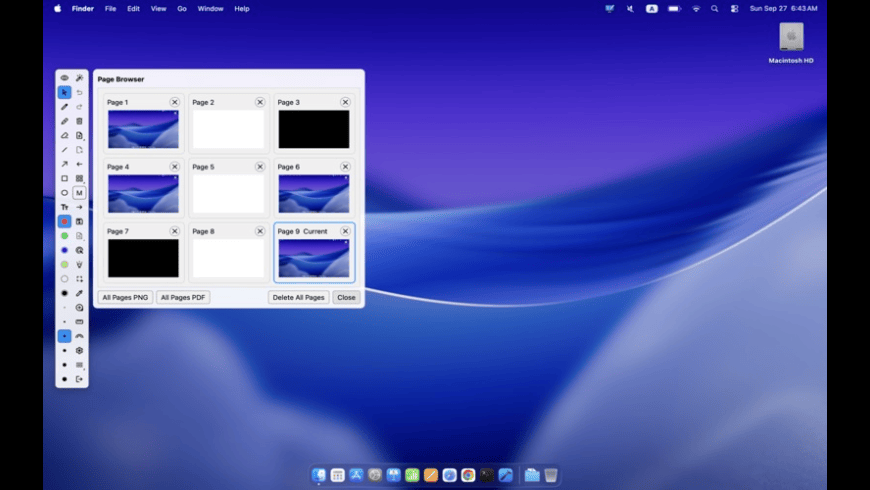Screen dimensions: 870x490
Task: Open the Page 1 thumbnail
Action: [143, 129]
